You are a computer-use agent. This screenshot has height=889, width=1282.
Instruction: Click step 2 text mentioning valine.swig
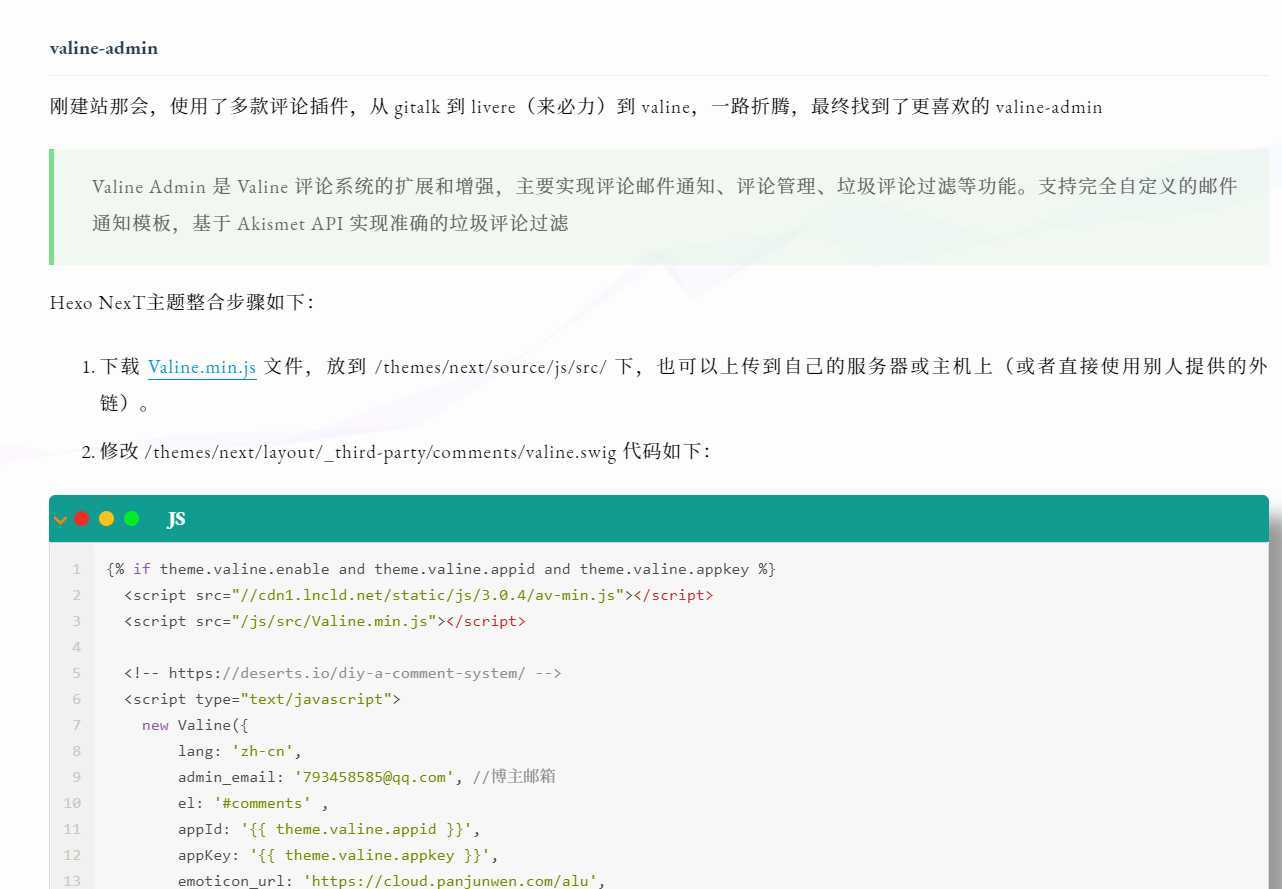(x=405, y=452)
